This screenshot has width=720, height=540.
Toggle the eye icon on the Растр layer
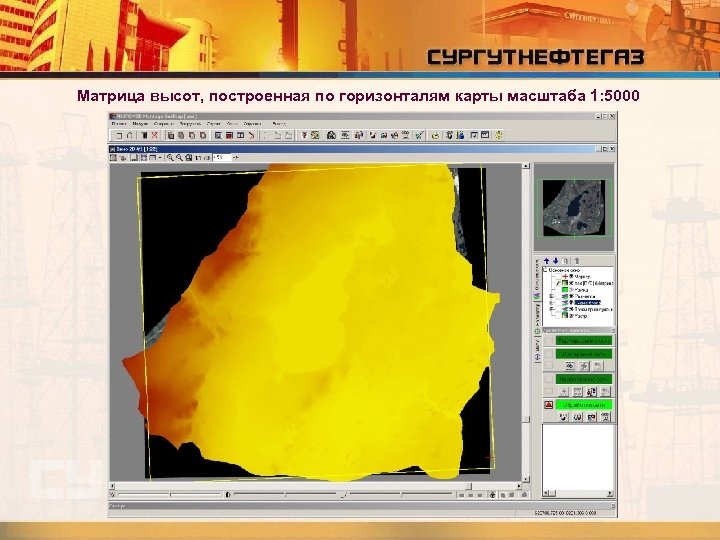coord(571,316)
